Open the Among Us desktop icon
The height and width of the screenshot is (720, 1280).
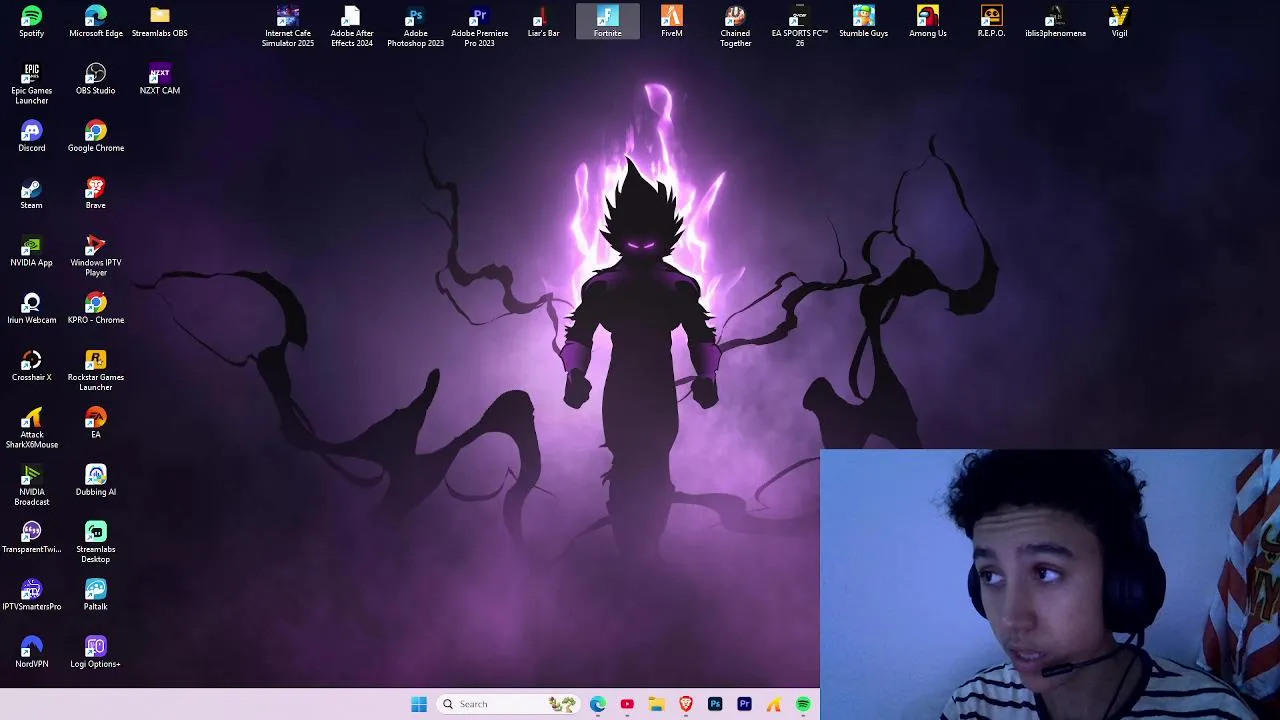pos(927,22)
